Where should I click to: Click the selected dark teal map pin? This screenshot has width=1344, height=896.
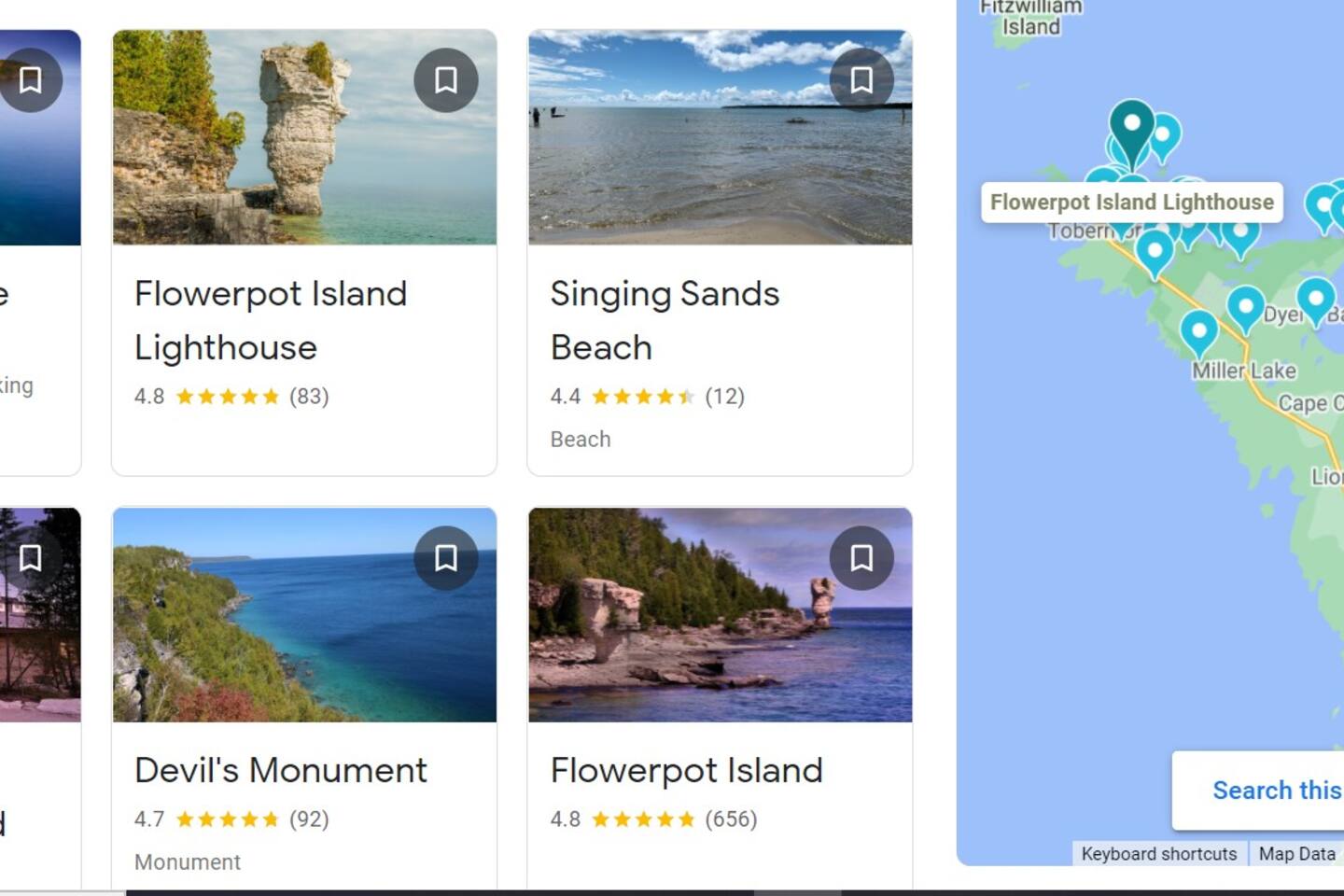pos(1132,126)
